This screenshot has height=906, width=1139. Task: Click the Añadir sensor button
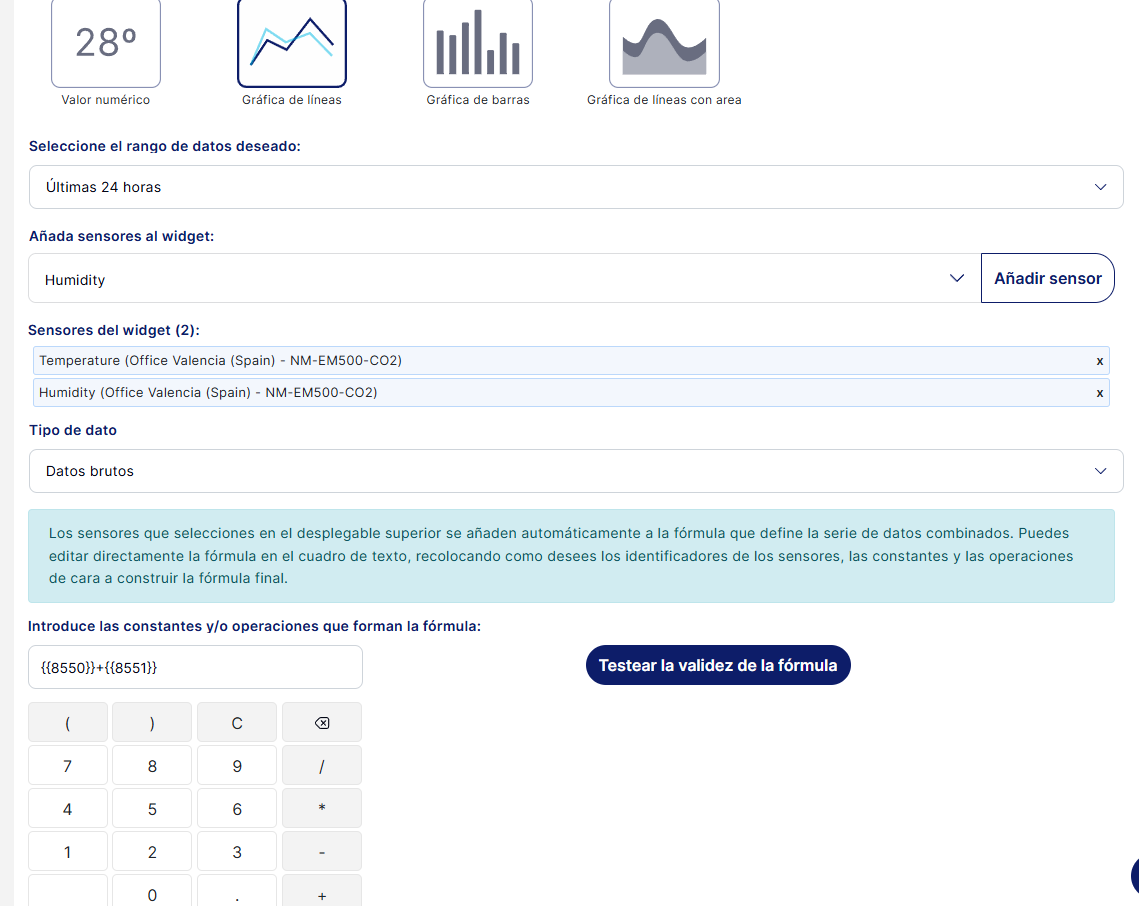point(1047,279)
